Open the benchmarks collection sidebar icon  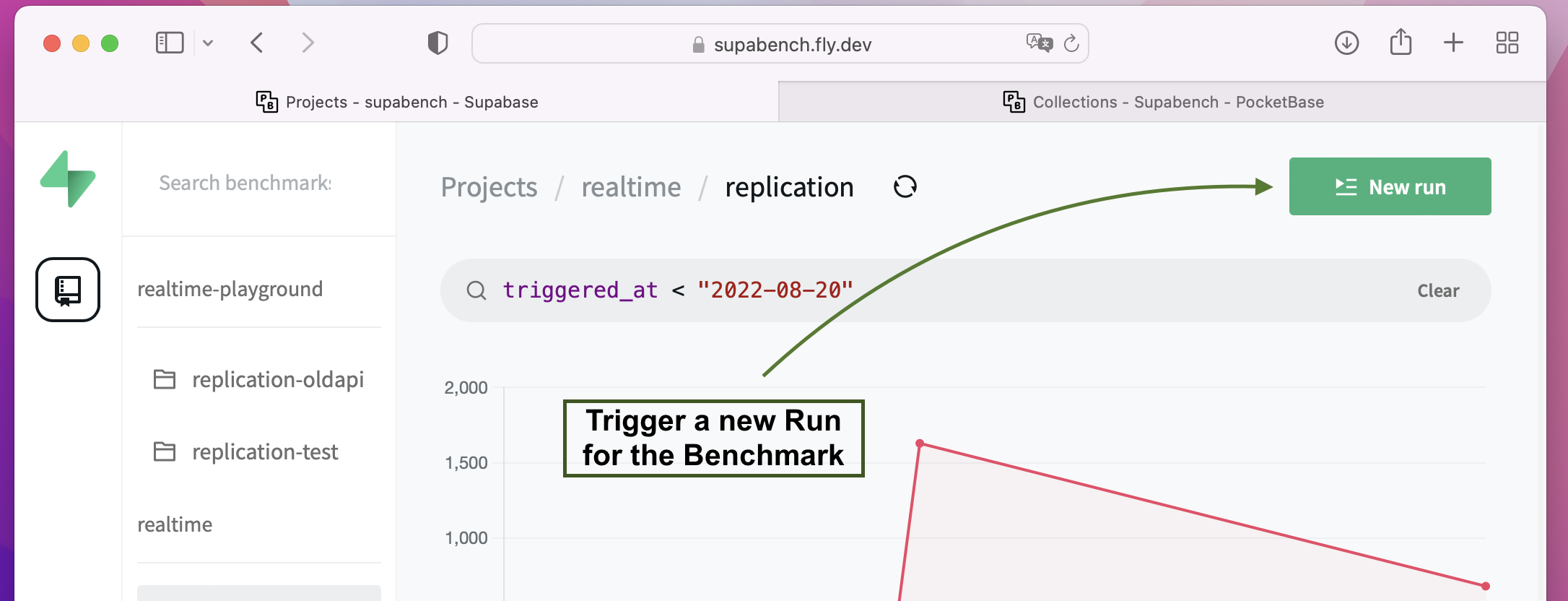[x=68, y=290]
